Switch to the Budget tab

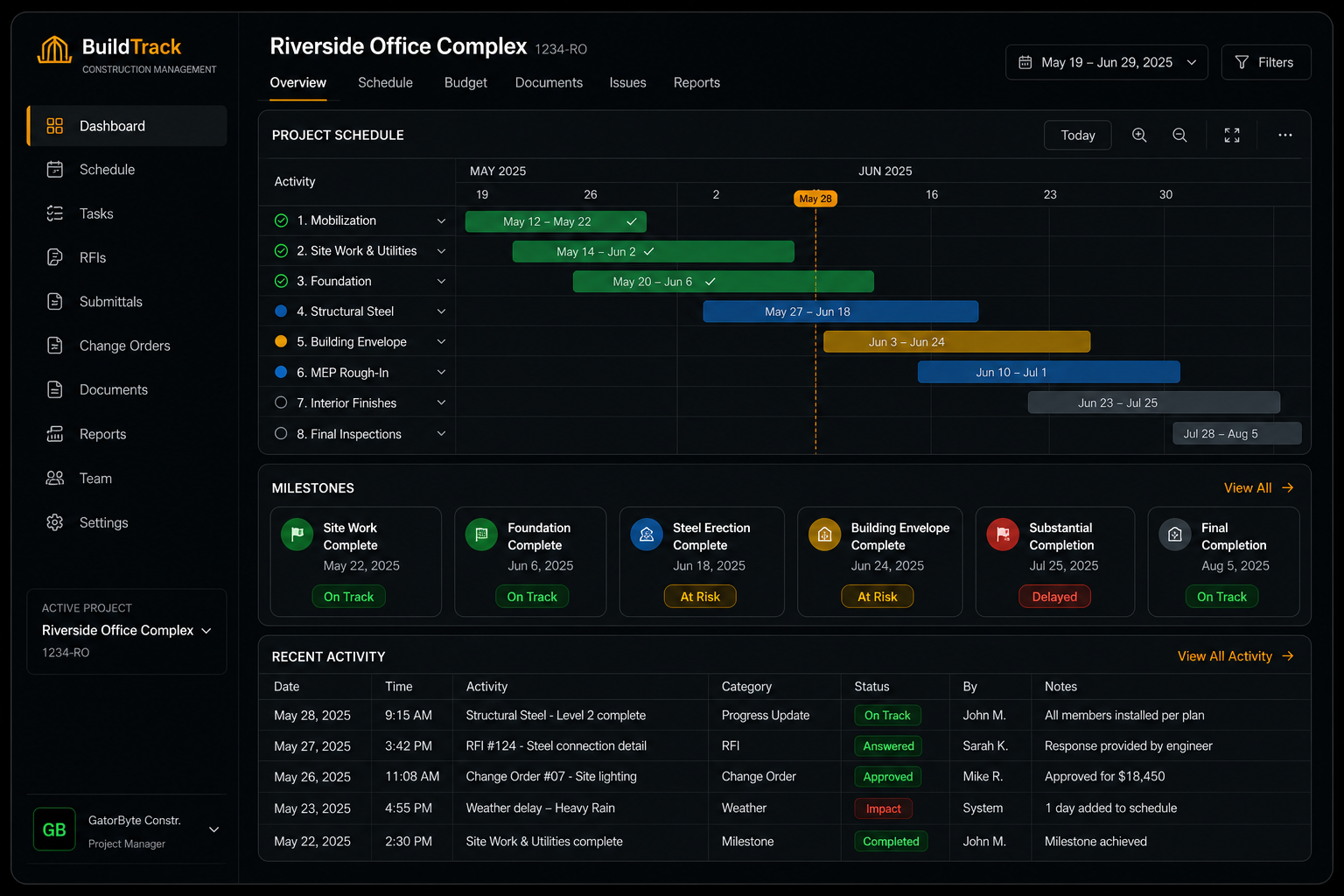click(x=465, y=82)
